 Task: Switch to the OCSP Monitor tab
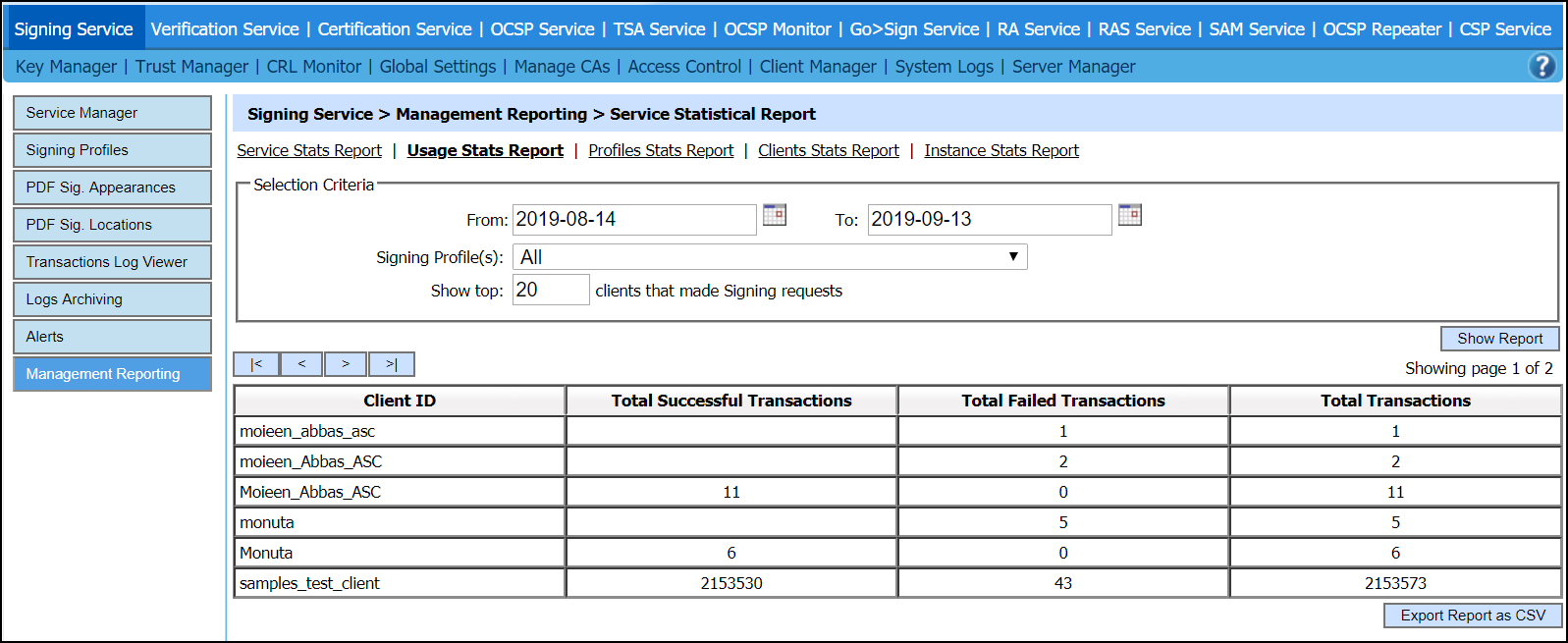(x=777, y=29)
